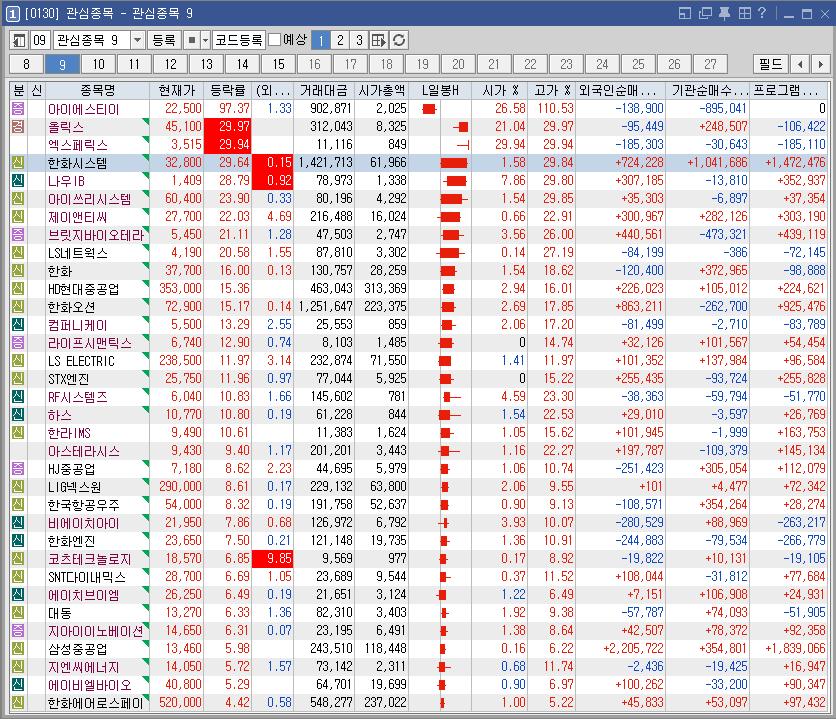Click the badge icon in the 삼성중공업 row
836x719 pixels.
(18, 649)
